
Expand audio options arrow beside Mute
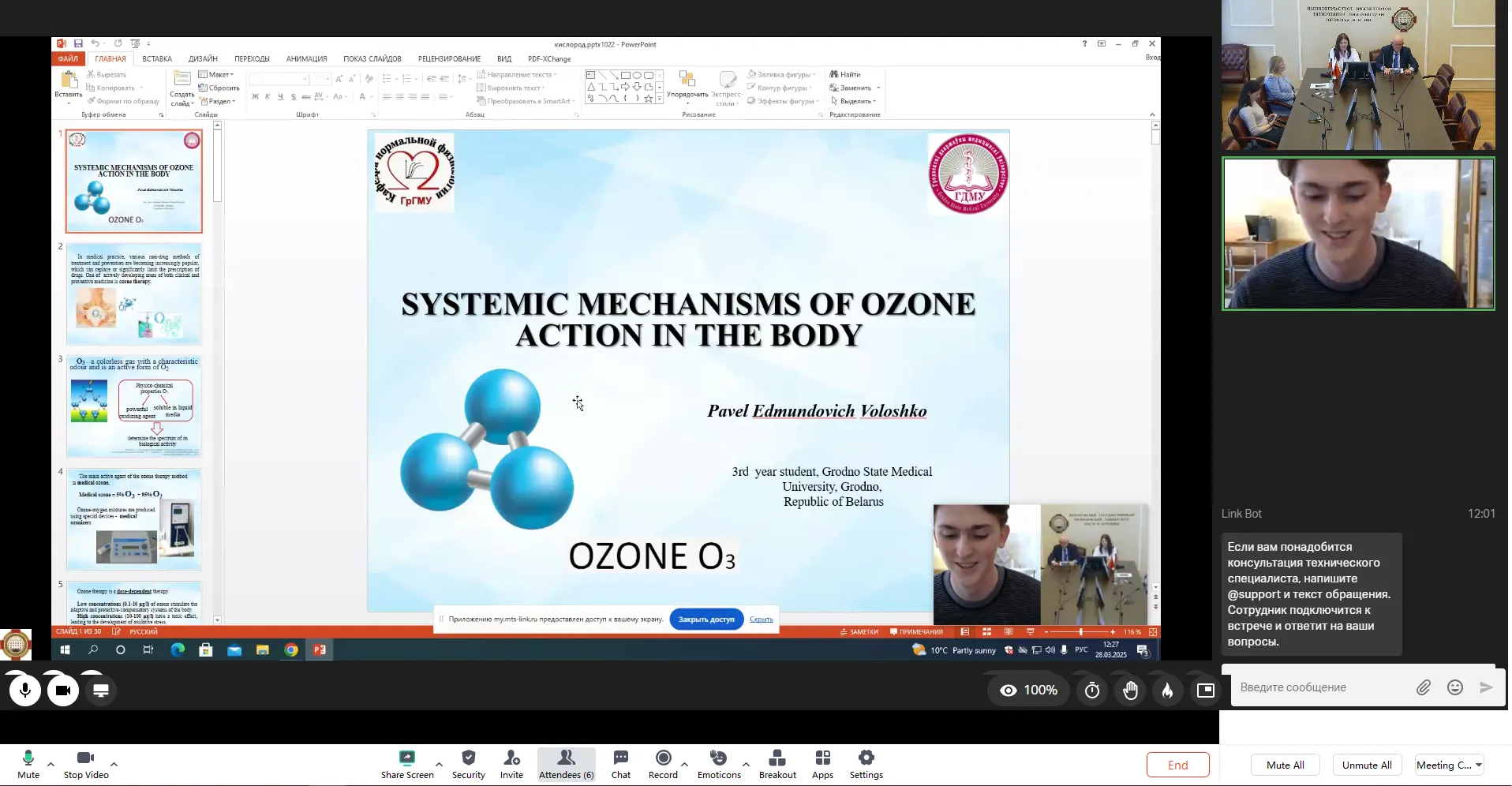(x=51, y=764)
